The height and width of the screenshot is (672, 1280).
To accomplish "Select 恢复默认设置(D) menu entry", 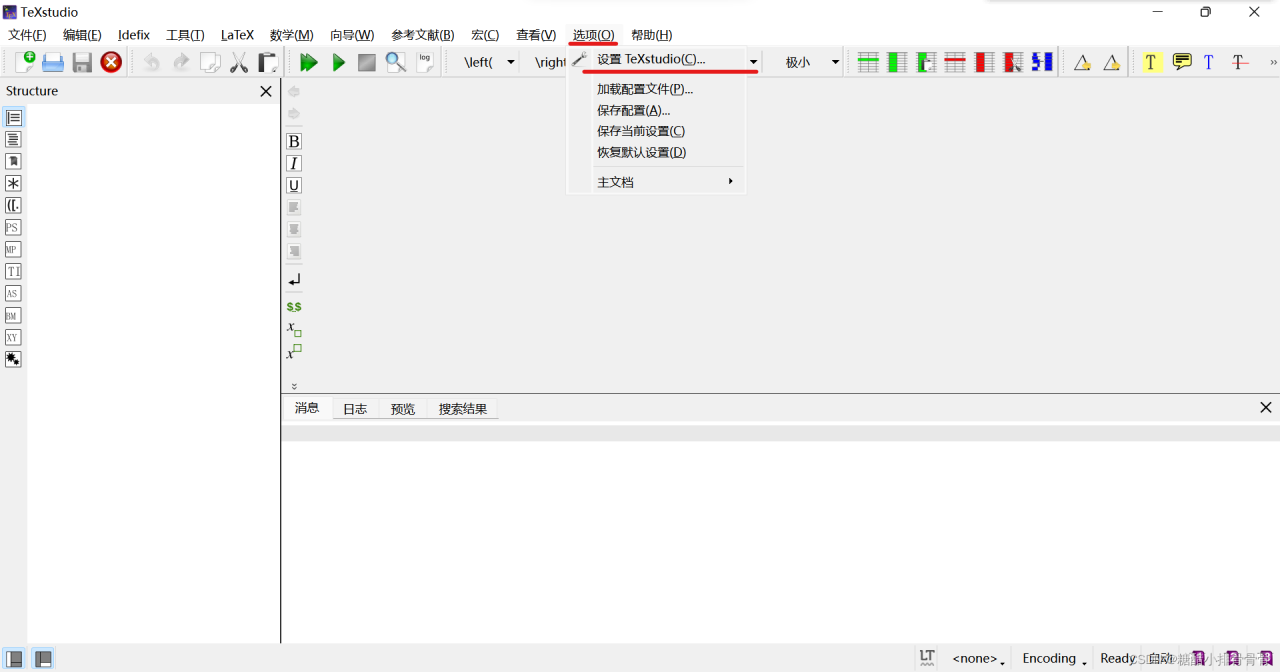I will coord(657,152).
